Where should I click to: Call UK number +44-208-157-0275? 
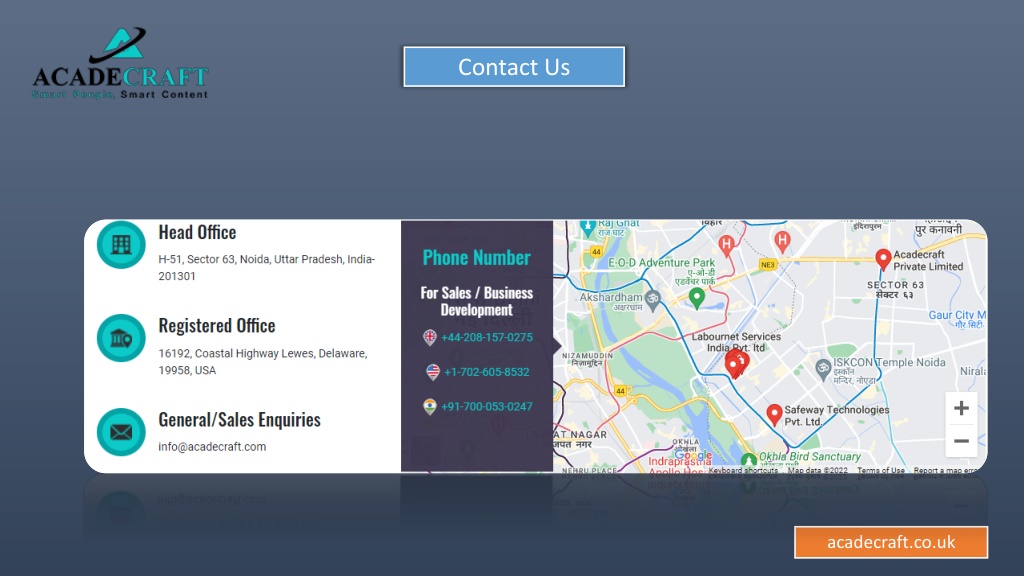pos(487,337)
